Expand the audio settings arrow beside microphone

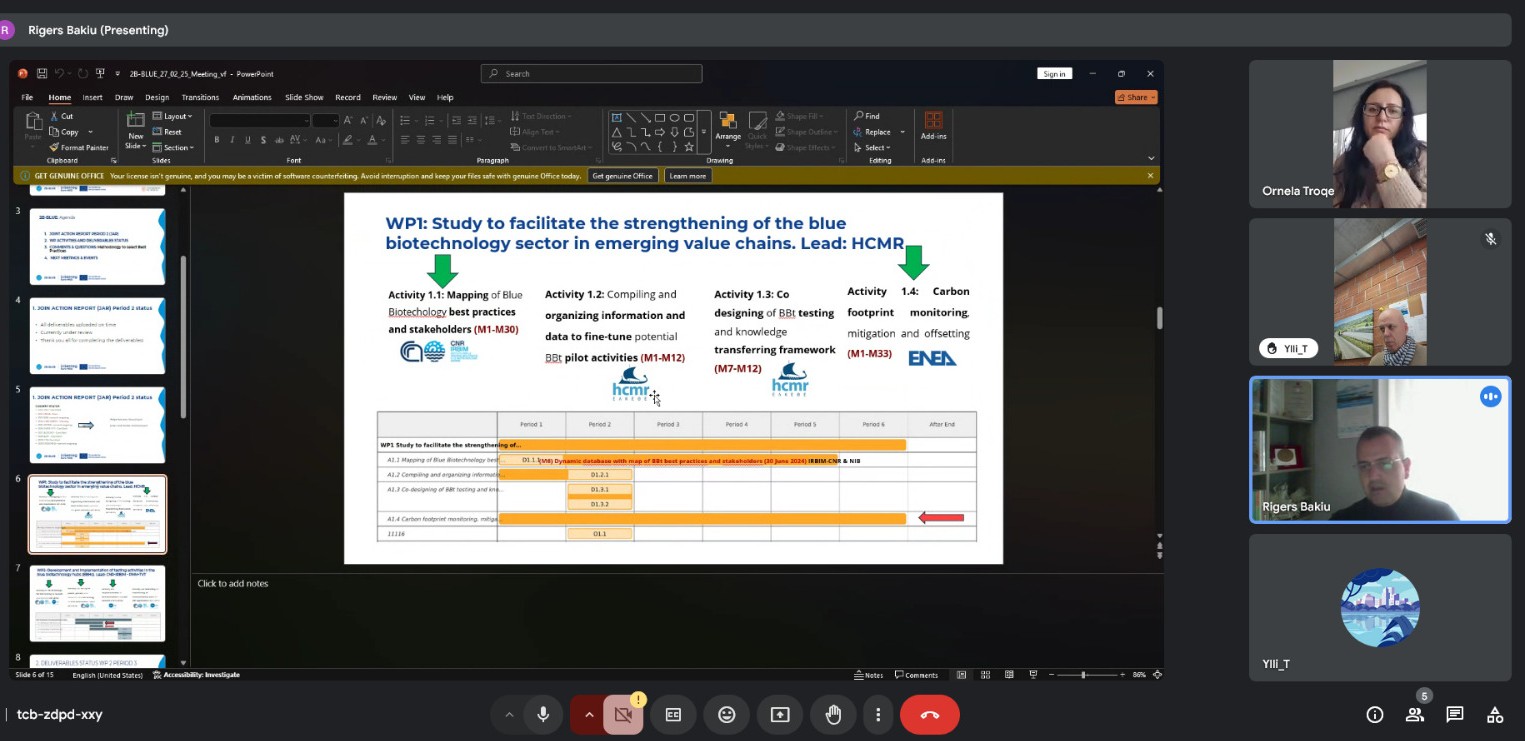509,714
